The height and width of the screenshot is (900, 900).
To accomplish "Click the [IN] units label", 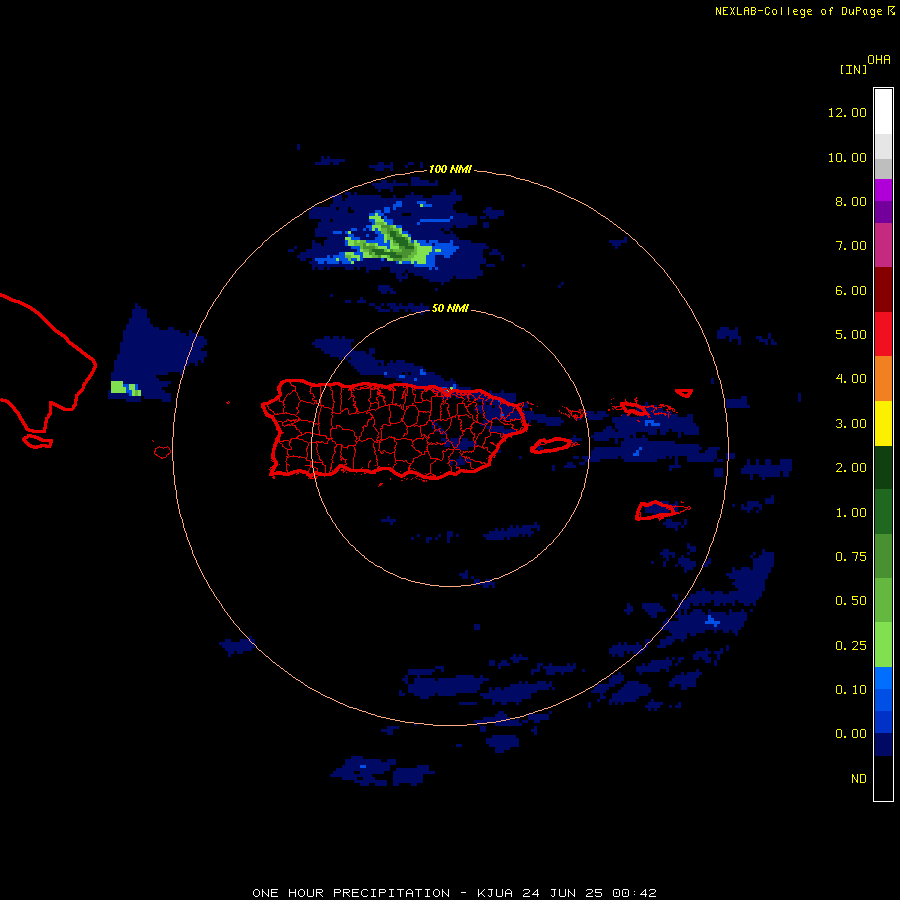I will pyautogui.click(x=853, y=69).
